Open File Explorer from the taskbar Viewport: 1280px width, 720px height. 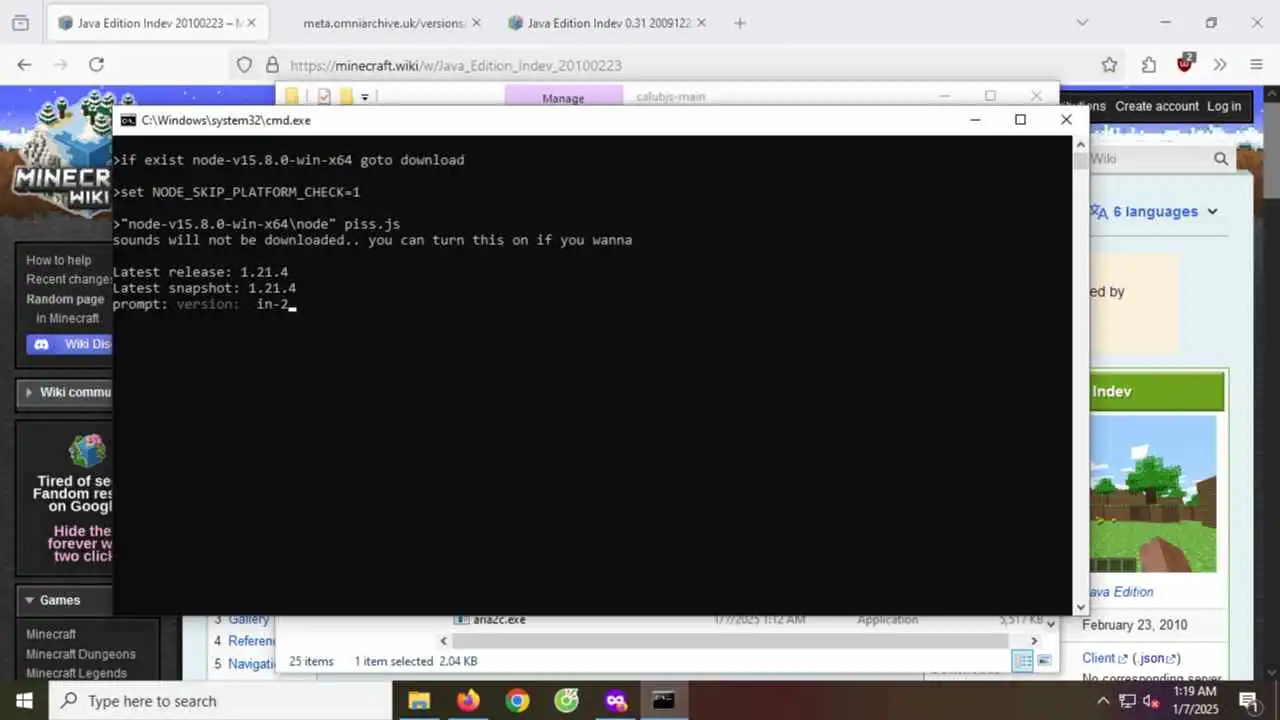419,701
